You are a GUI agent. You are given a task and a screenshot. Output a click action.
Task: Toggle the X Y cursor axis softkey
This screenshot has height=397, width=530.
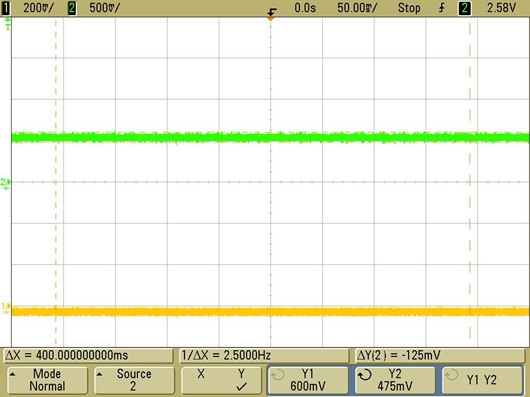(x=221, y=380)
